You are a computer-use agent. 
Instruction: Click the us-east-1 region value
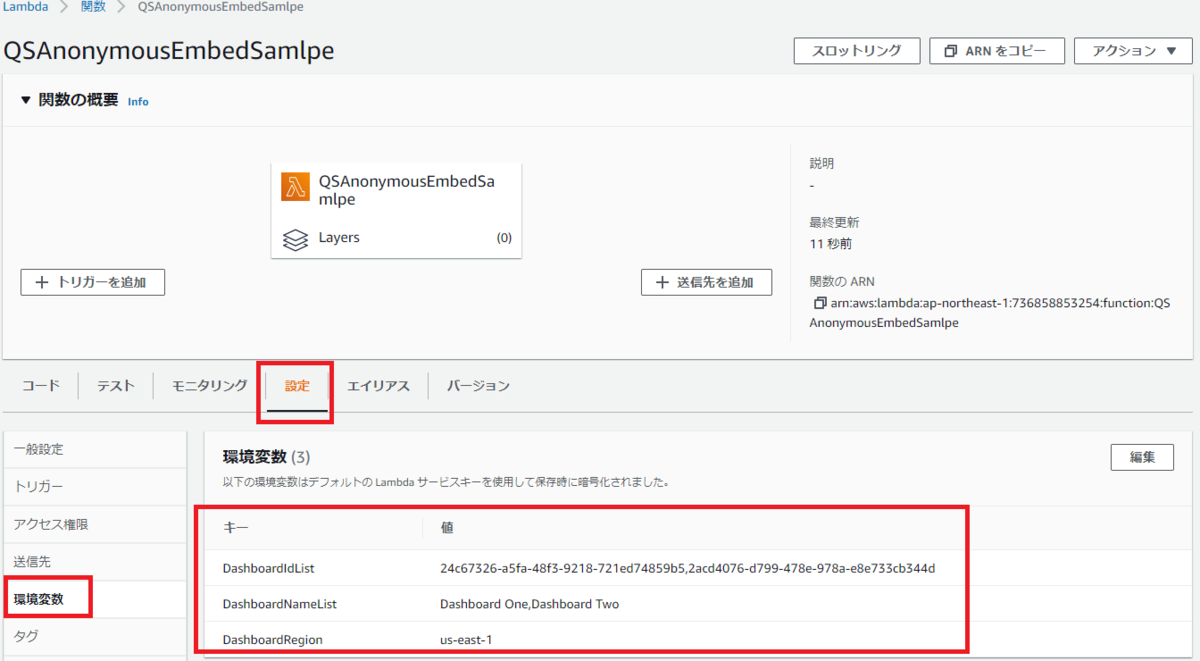(466, 639)
